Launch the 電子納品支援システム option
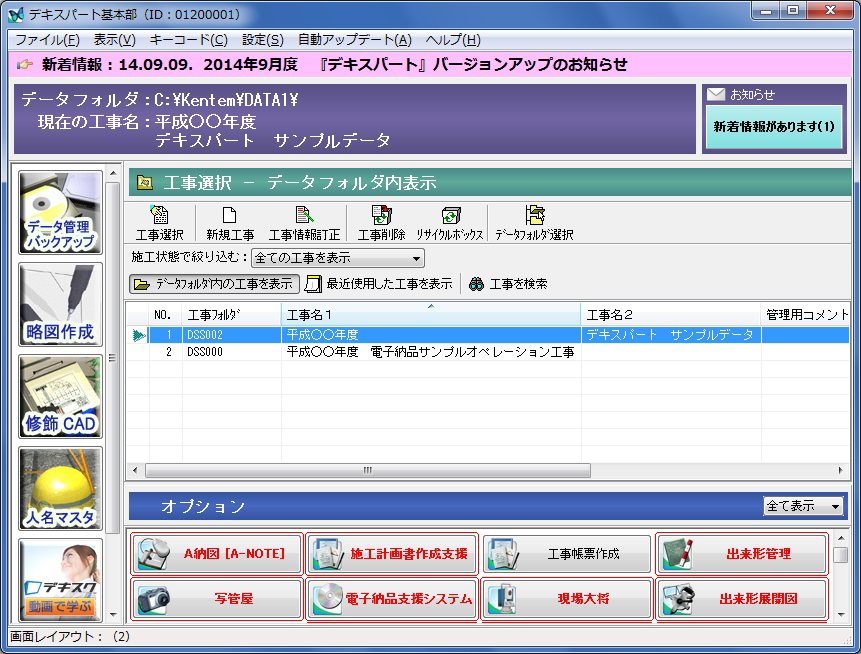The image size is (861, 654). coord(392,599)
